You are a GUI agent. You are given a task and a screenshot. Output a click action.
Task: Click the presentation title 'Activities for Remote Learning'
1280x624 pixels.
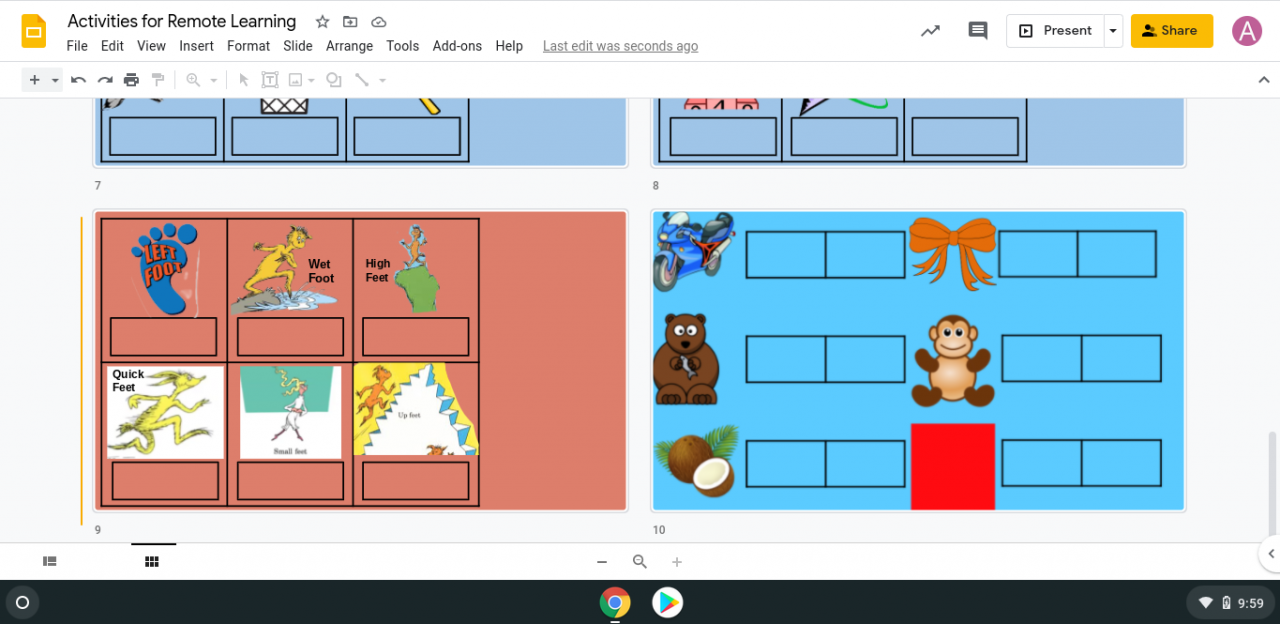[182, 21]
